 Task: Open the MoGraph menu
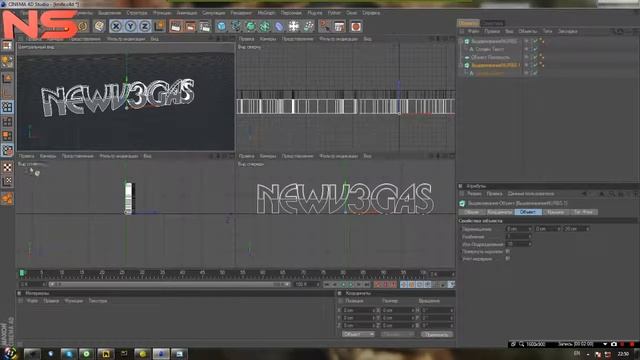click(266, 13)
